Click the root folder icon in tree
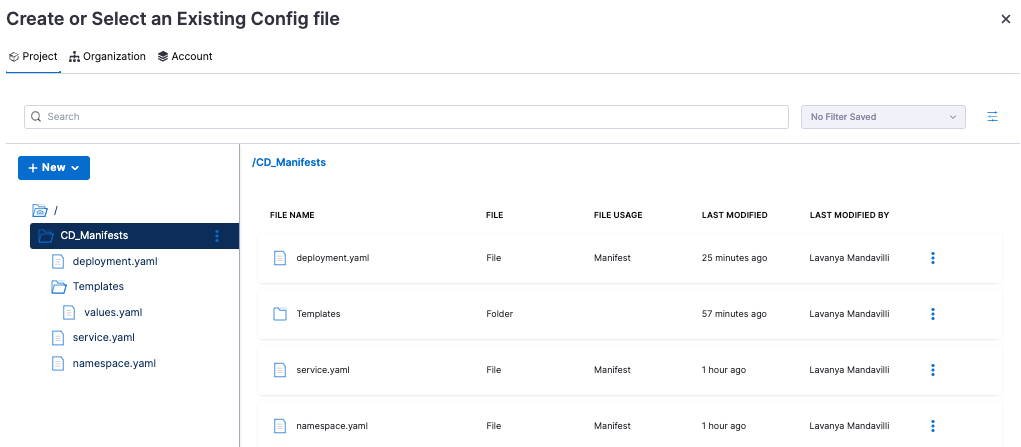Image resolution: width=1021 pixels, height=447 pixels. (40, 210)
